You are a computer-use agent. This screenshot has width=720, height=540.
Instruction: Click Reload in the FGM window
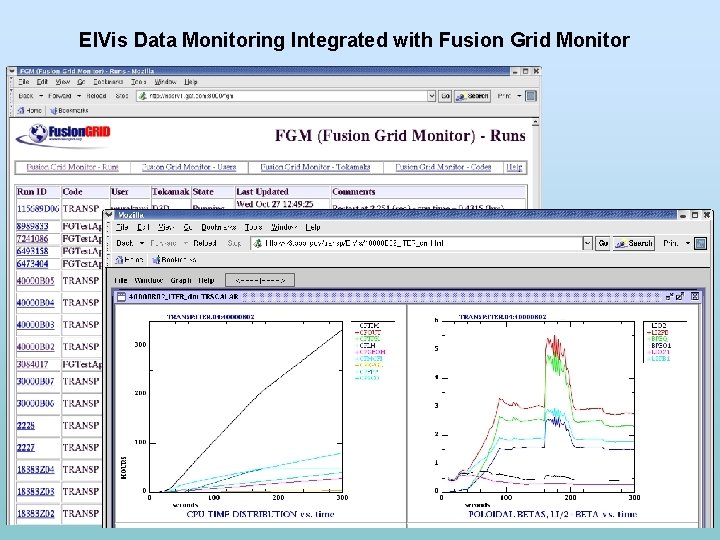click(96, 96)
